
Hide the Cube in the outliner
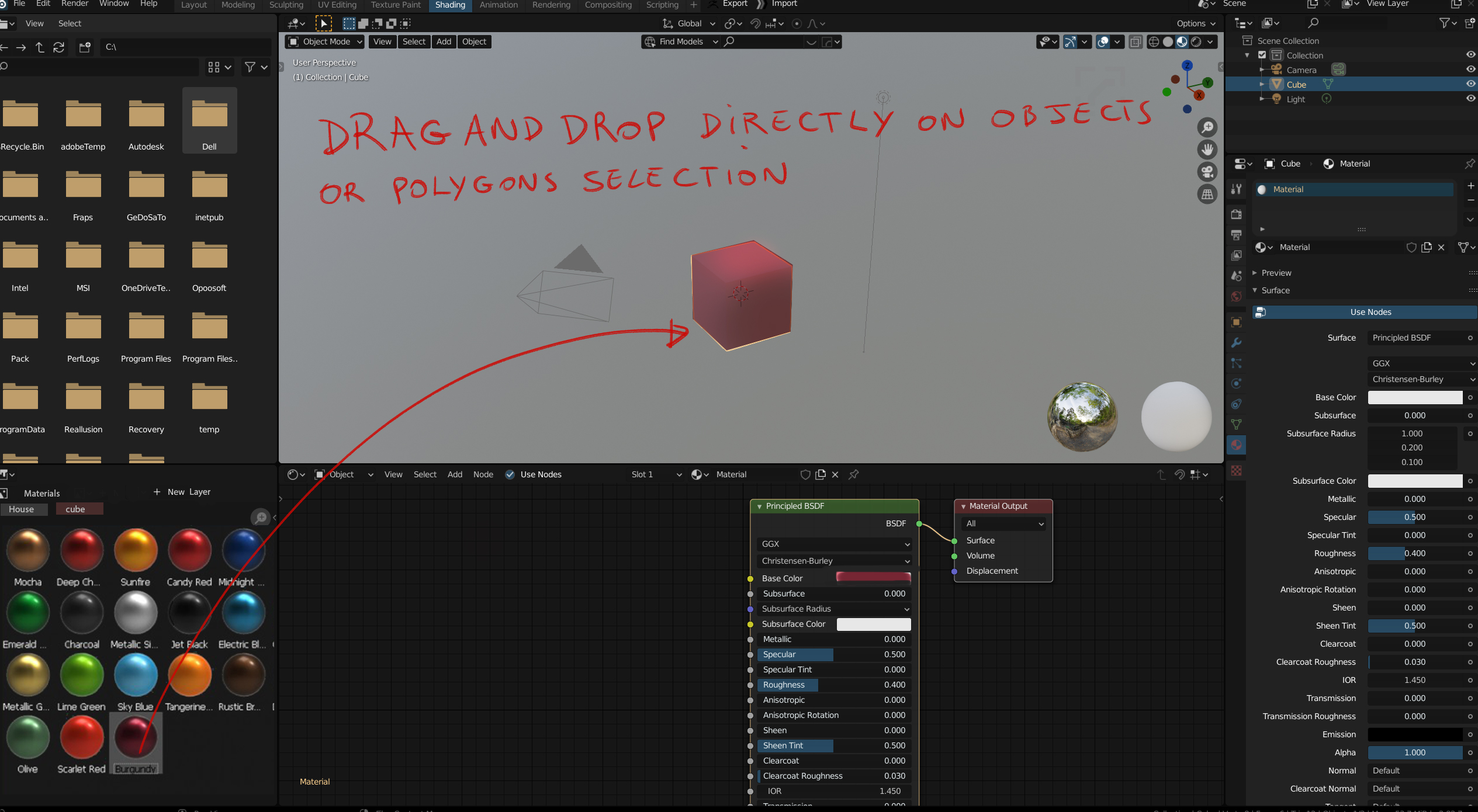click(1470, 84)
